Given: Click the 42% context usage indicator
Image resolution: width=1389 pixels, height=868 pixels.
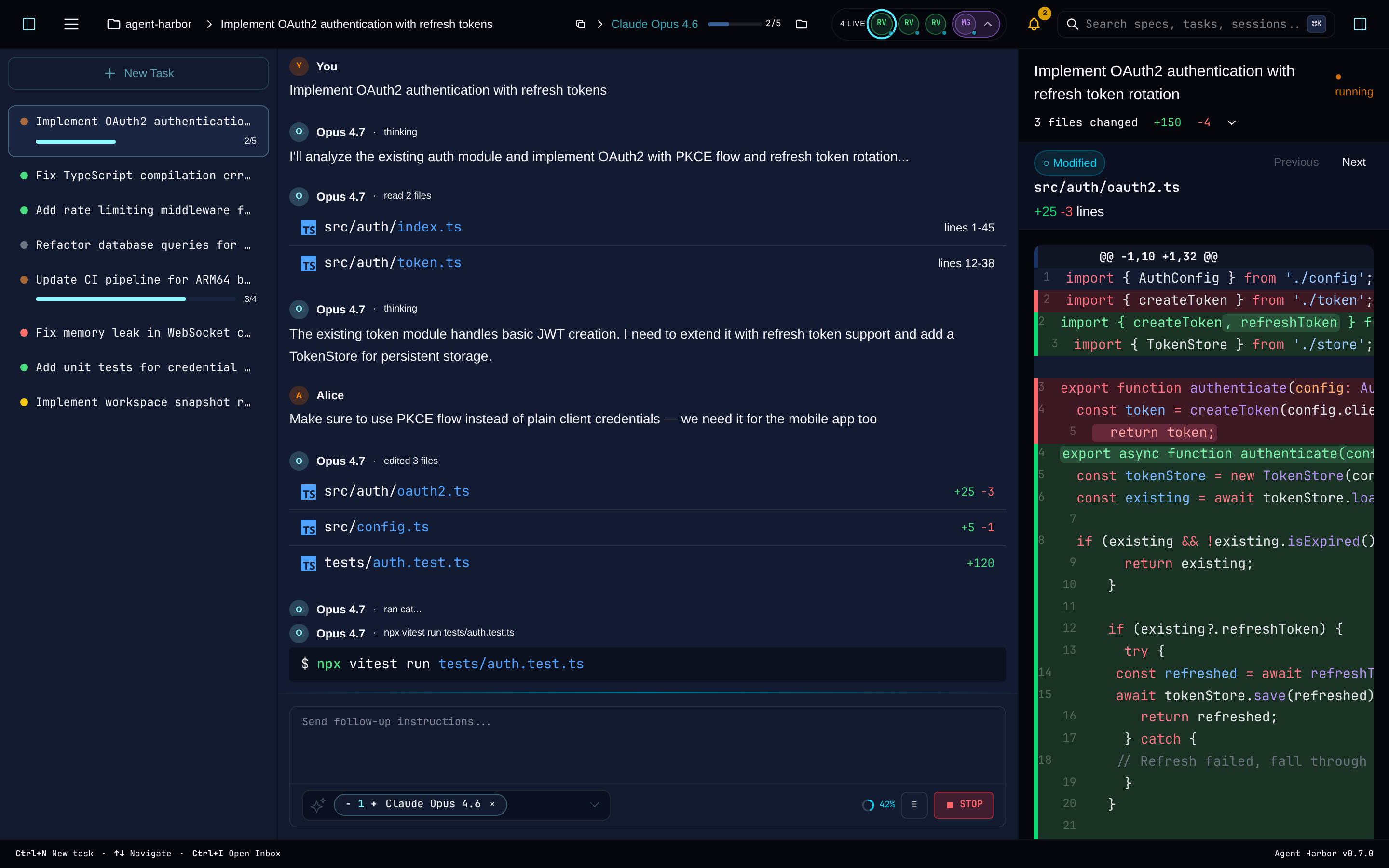Looking at the screenshot, I should point(879,805).
